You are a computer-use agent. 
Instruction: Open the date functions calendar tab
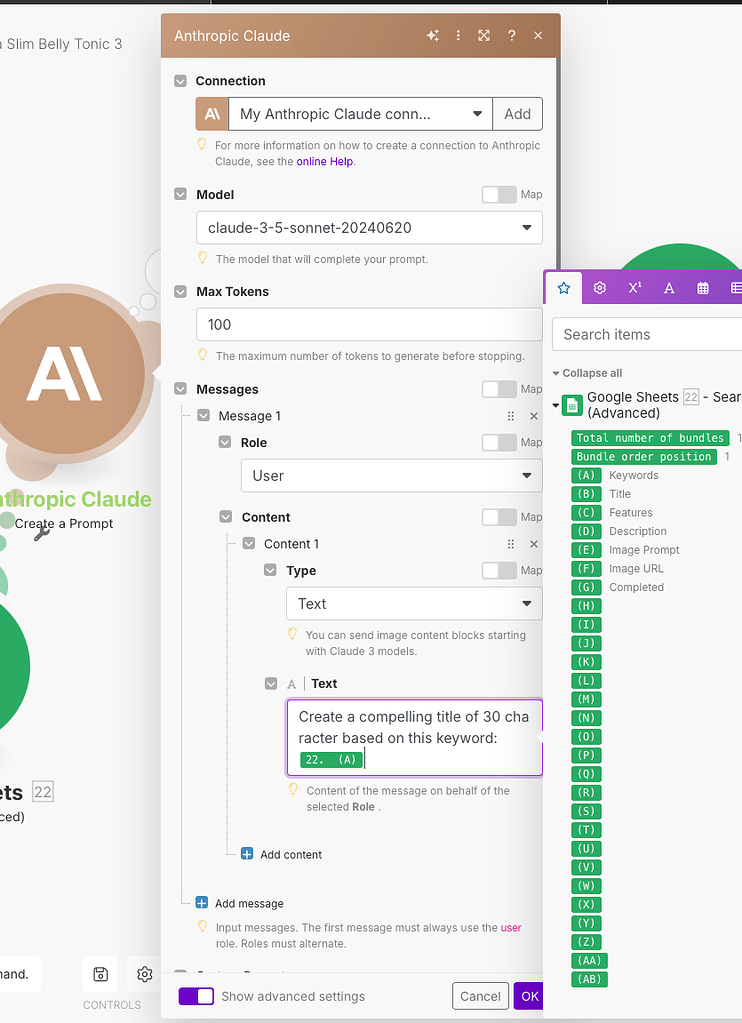pyautogui.click(x=703, y=288)
